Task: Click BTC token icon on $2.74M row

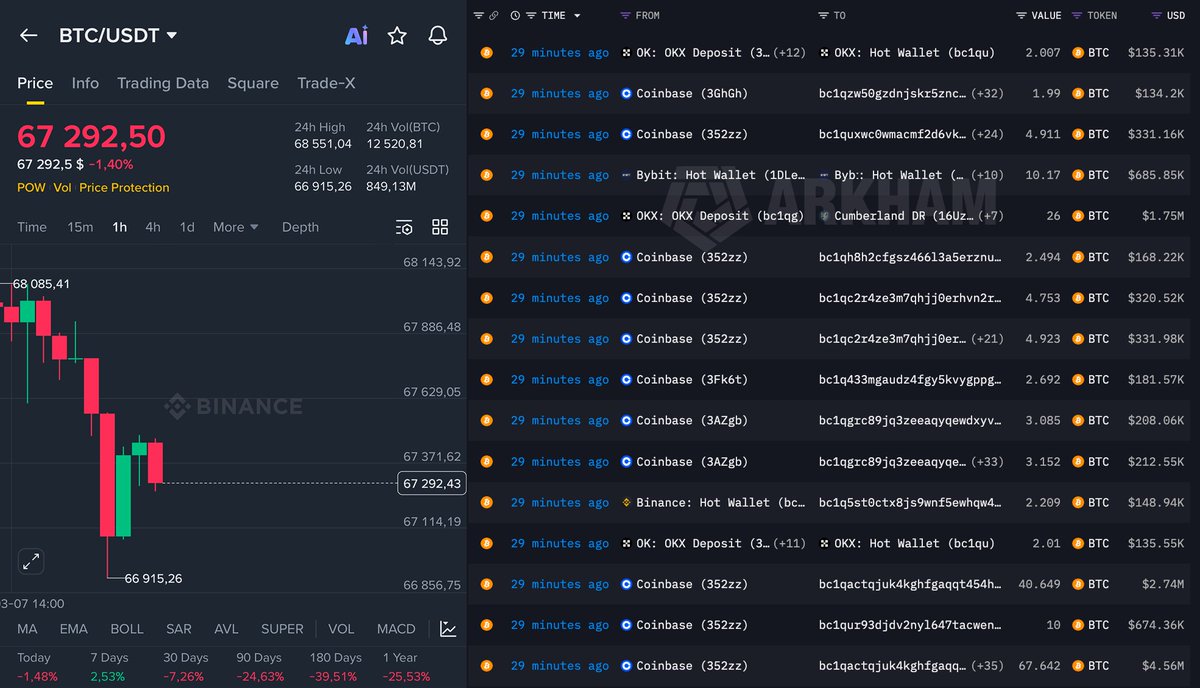Action: point(1078,584)
